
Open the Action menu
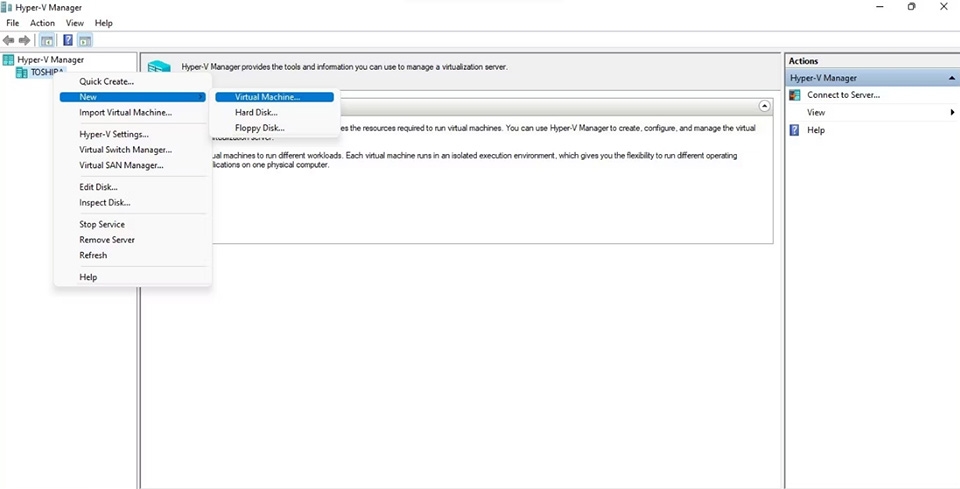tap(43, 23)
